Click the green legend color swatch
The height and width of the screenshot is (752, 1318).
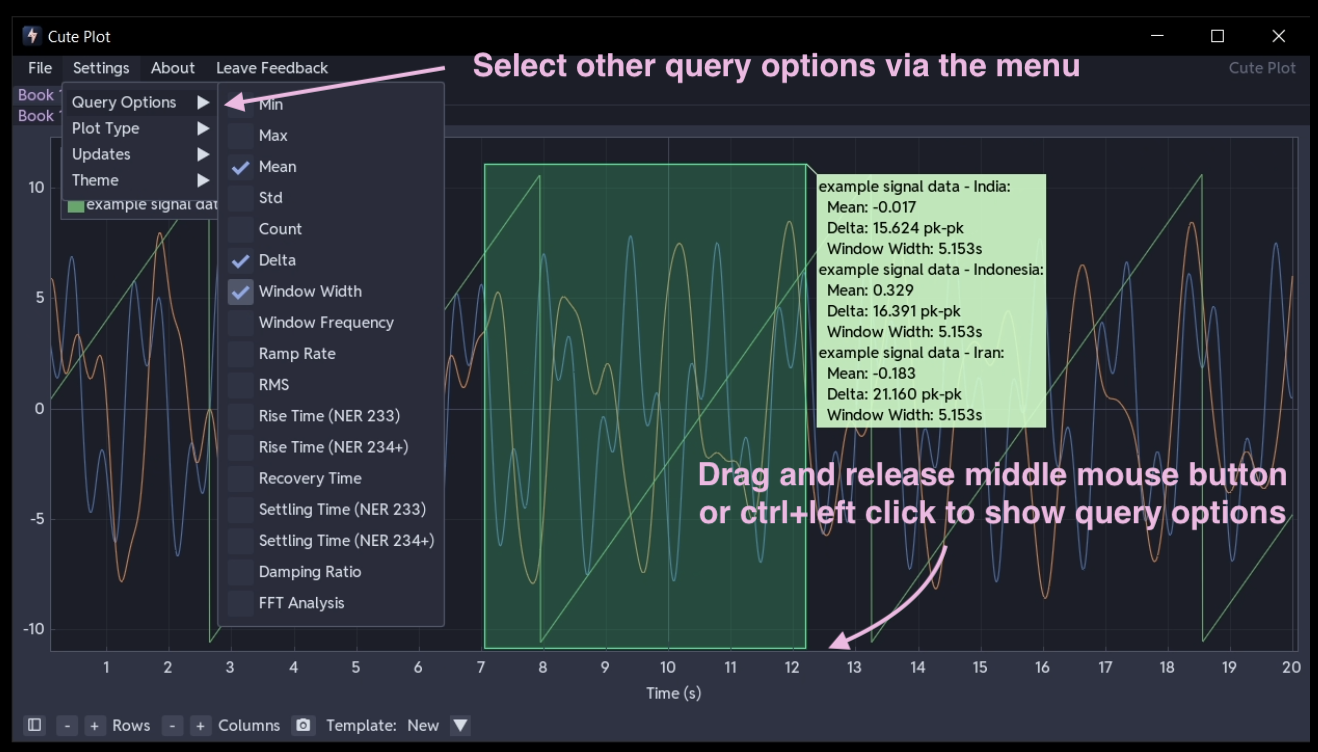click(x=76, y=206)
